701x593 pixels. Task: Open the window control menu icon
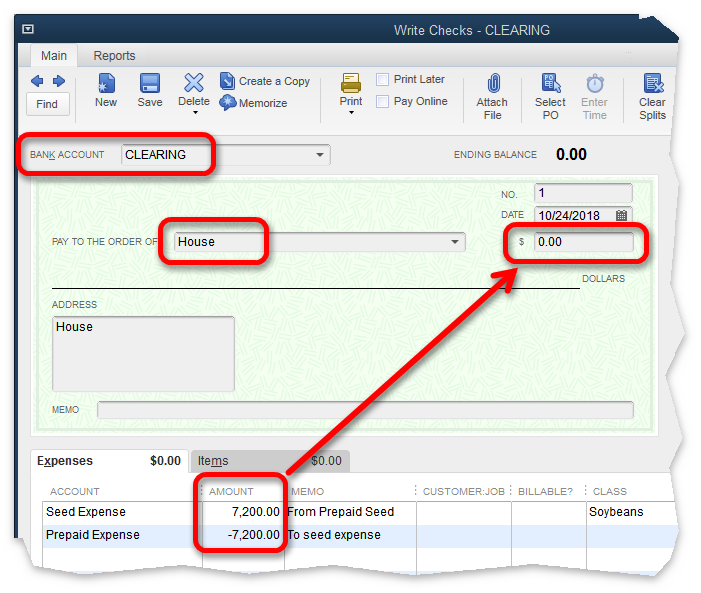coord(28,29)
